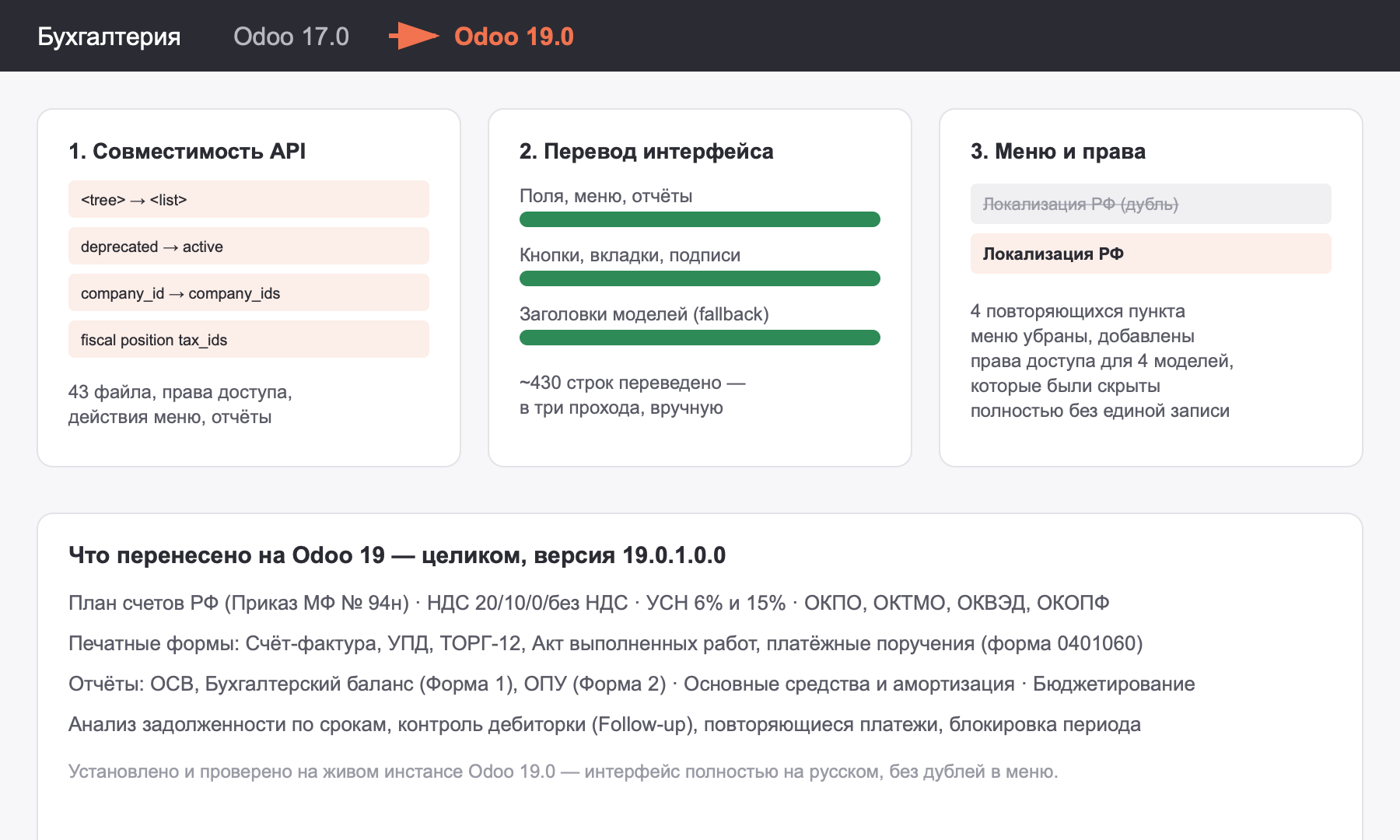Screen dimensions: 1400x840
Task: Click the gray 'Установлено и проверено' footnote
Action: [x=563, y=772]
